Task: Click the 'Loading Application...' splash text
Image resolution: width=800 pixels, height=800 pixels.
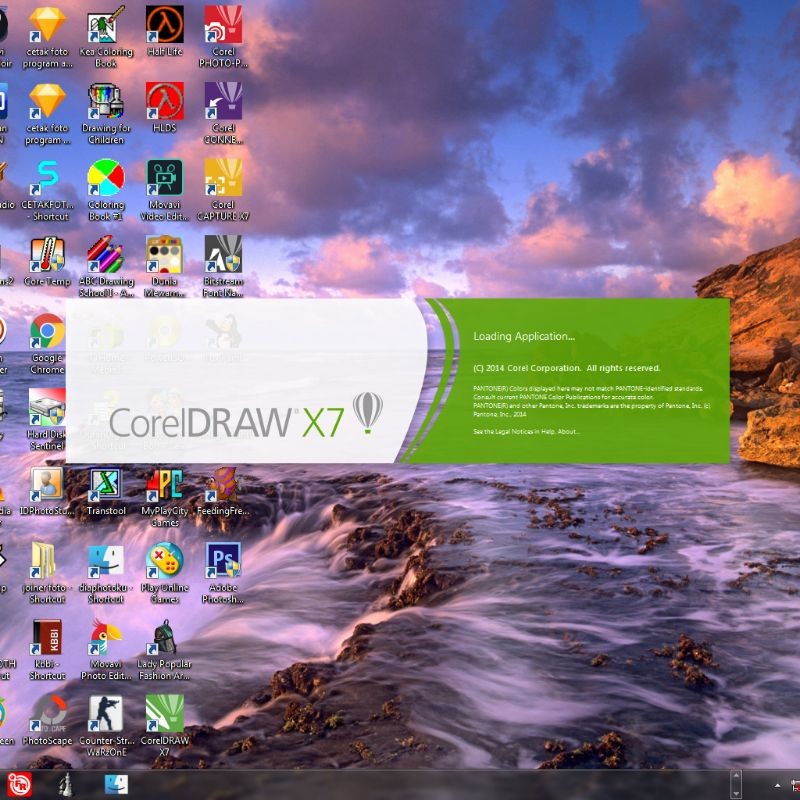Action: 524,336
